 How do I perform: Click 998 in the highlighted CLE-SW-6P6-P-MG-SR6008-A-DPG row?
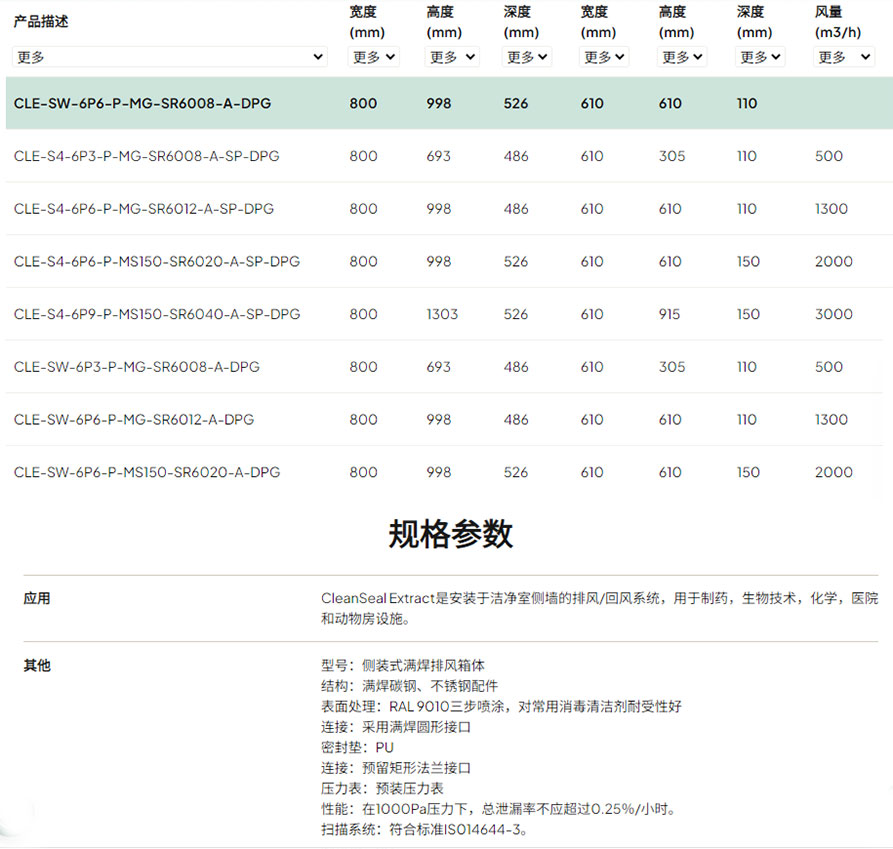pos(439,104)
